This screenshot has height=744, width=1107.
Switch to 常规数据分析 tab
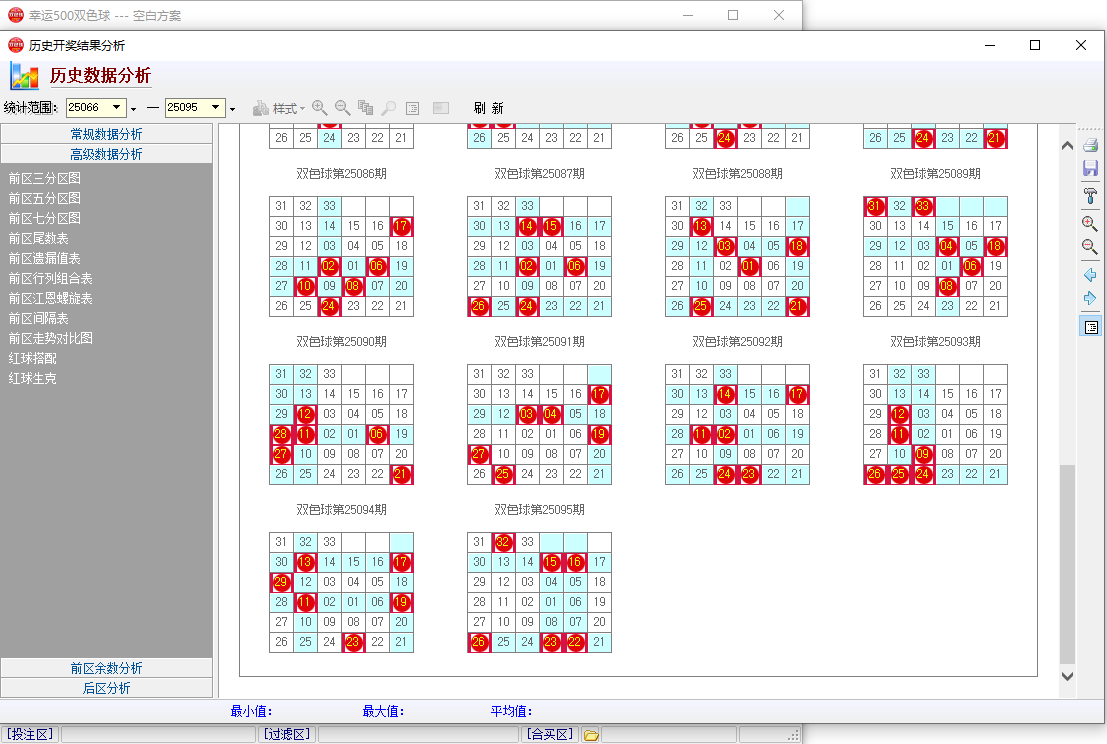(106, 134)
